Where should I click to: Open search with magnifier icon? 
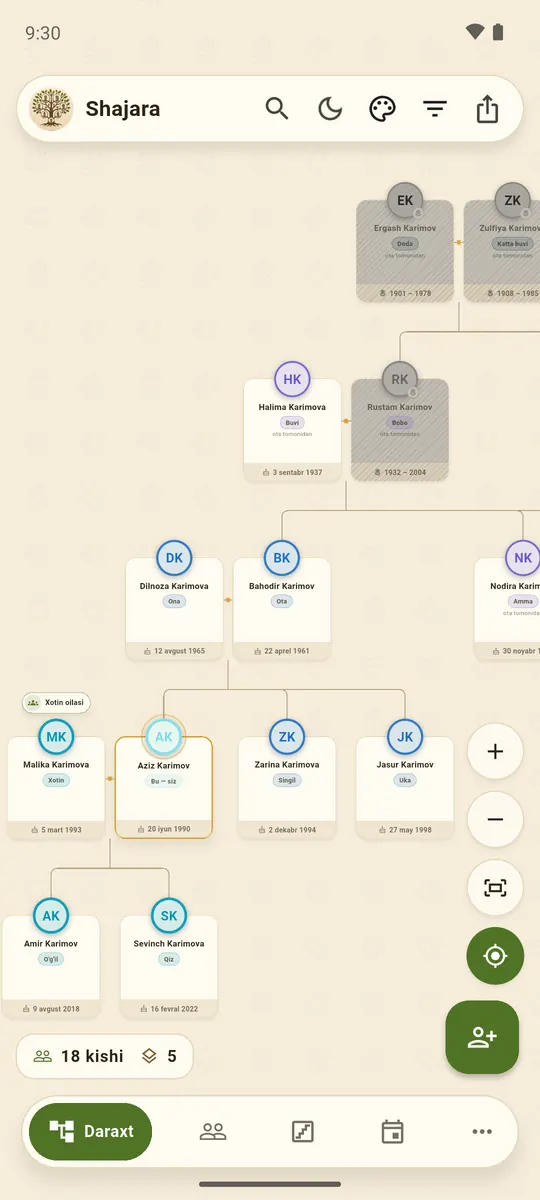point(277,108)
